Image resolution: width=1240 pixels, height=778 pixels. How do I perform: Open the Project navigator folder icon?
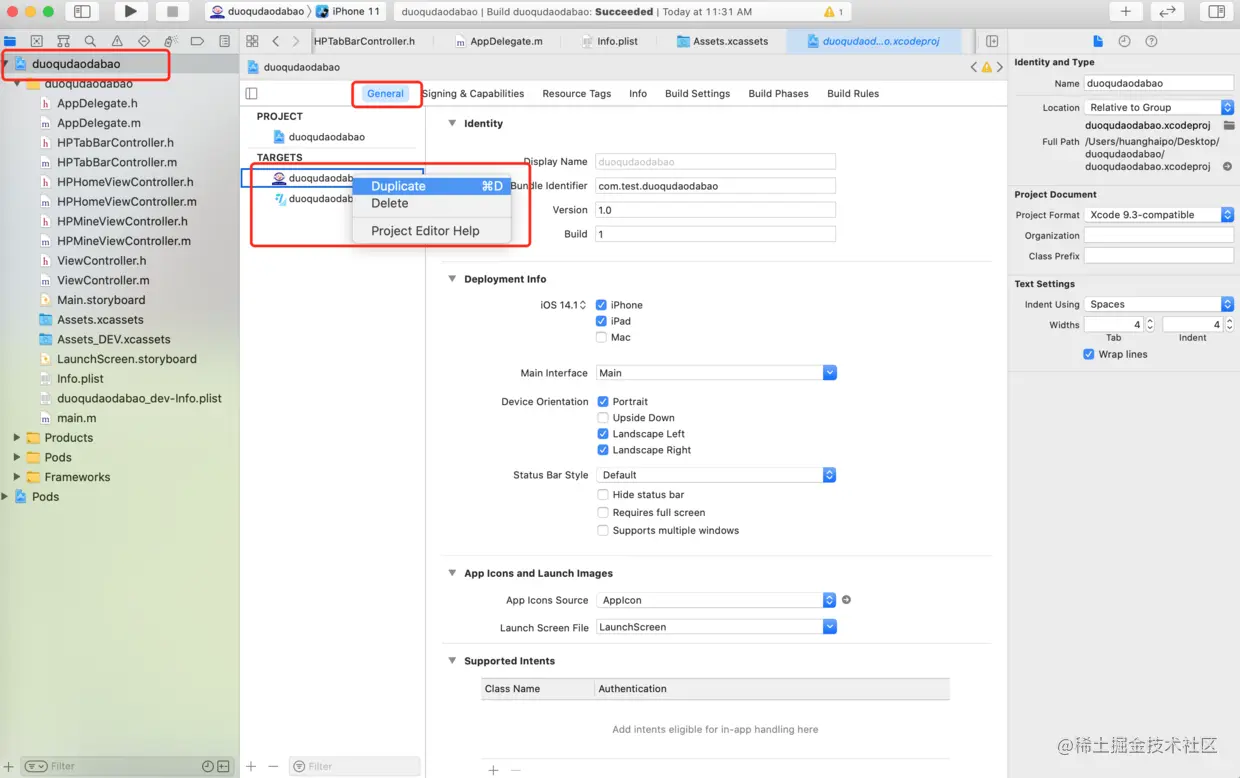click(10, 41)
